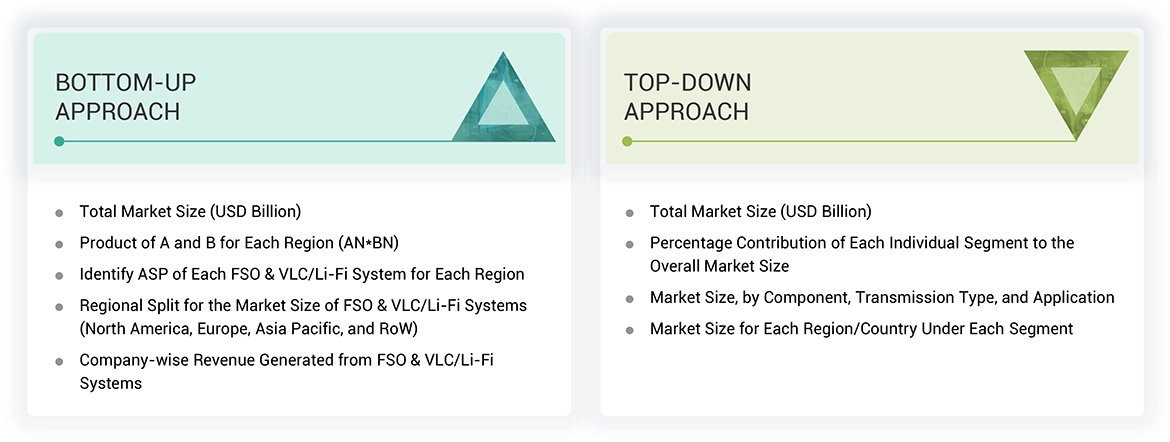
Task: Click Market Size for Each Region/Country text
Action: point(861,329)
